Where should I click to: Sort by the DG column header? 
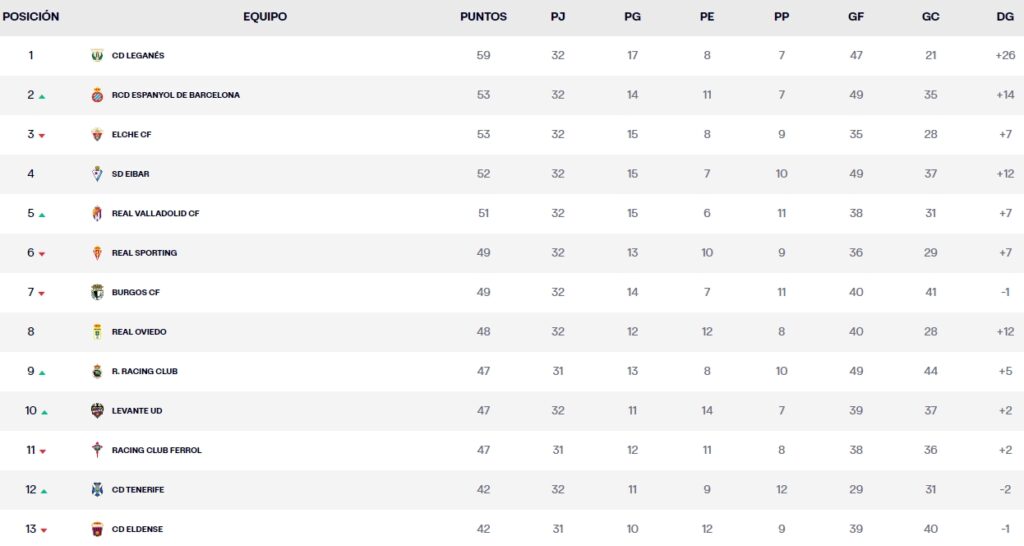1005,17
